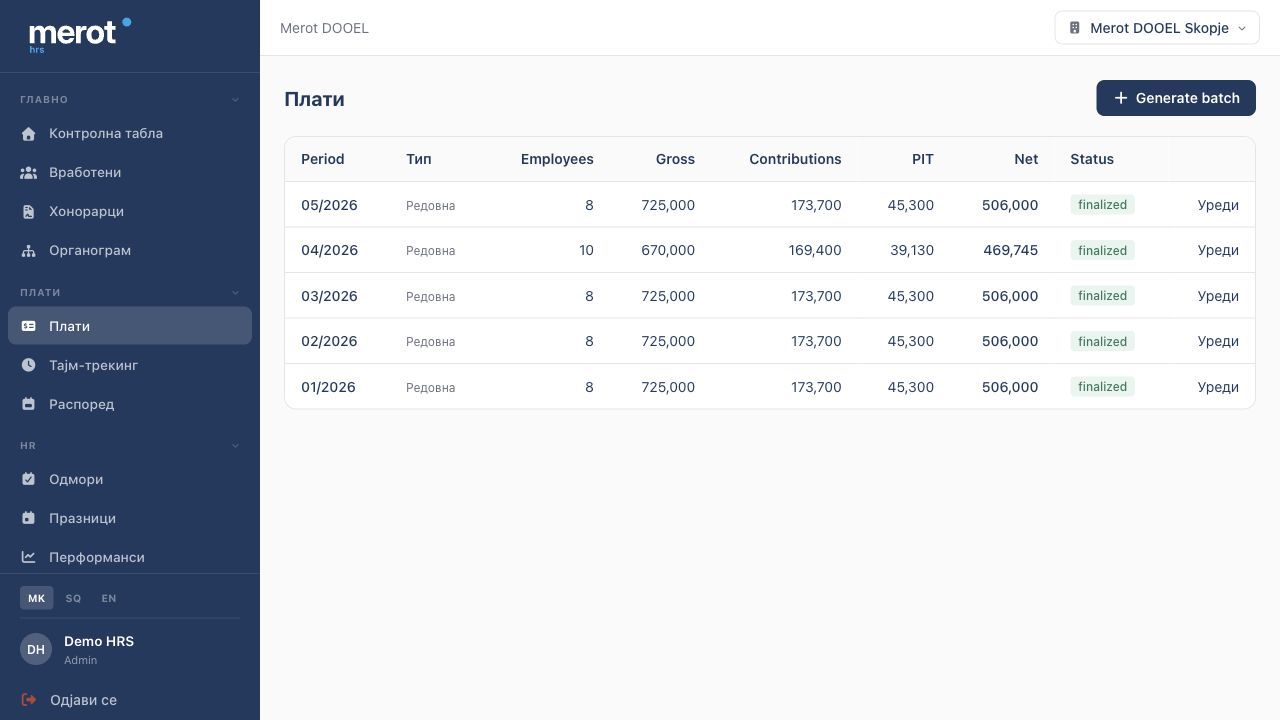Click the Перформанси chart icon
Viewport: 1280px width, 720px height.
point(29,558)
